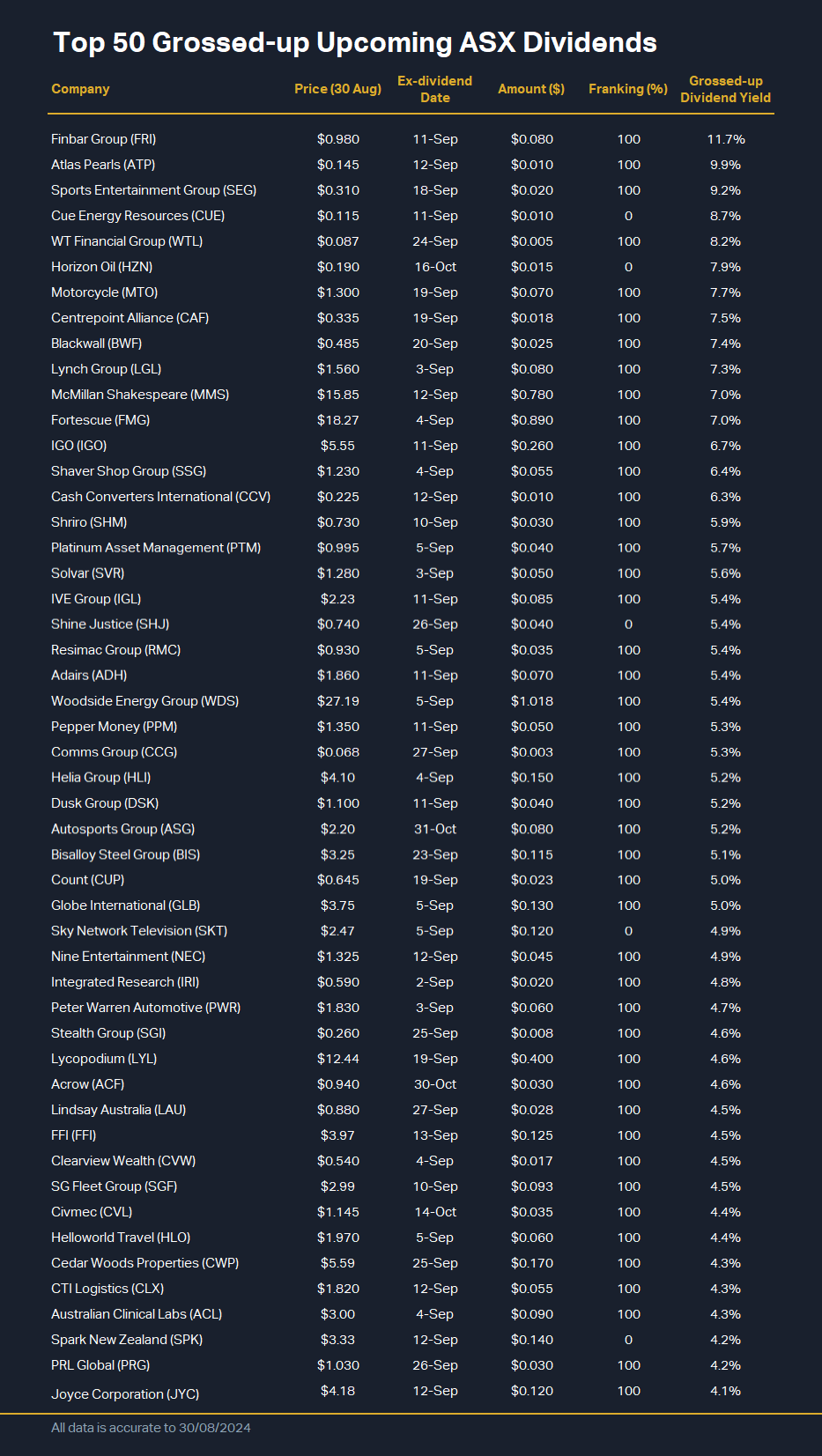The height and width of the screenshot is (1456, 822).
Task: Select the 31-Oct ex-dividend date
Action: point(434,829)
